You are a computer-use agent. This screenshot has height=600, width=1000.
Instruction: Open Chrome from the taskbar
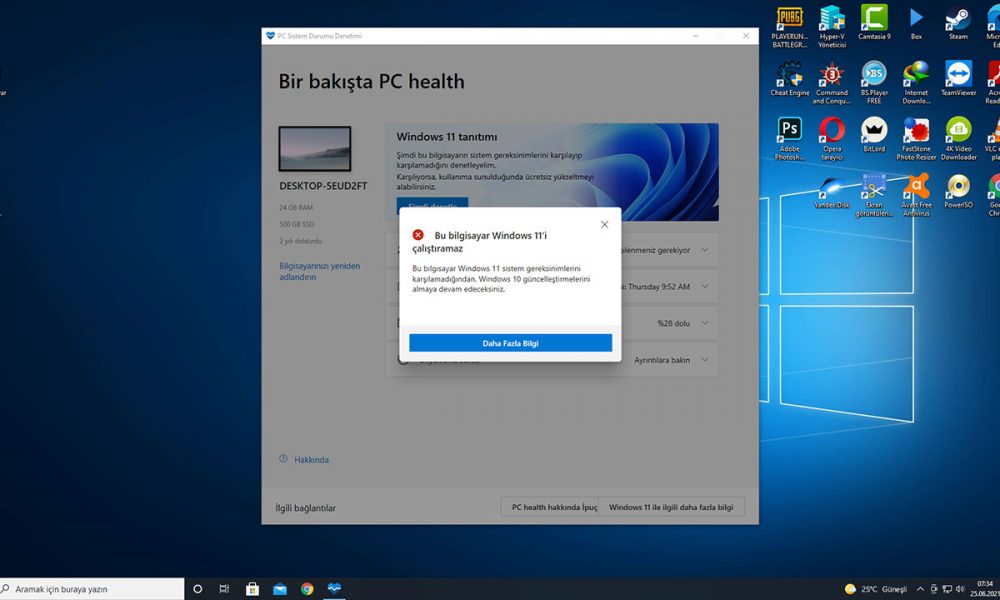[x=306, y=589]
